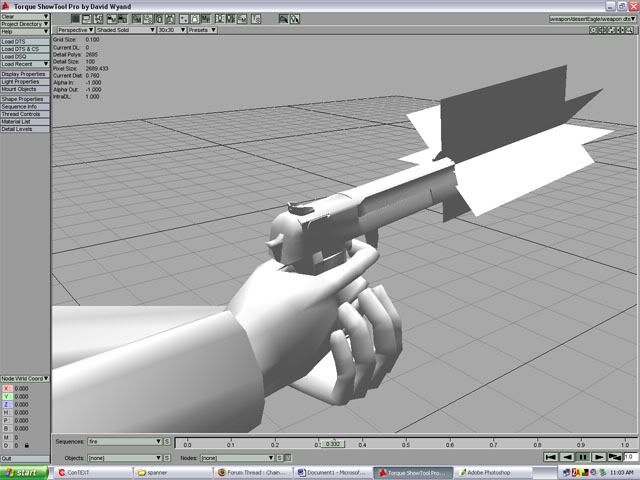Toggle the Y coordinate axis button
Screen dimensions: 640x480
point(5,397)
